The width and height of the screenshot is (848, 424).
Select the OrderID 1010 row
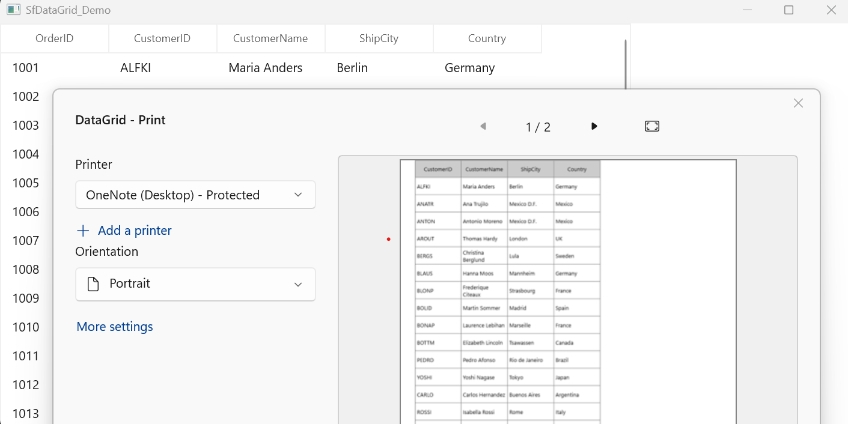pyautogui.click(x=25, y=327)
